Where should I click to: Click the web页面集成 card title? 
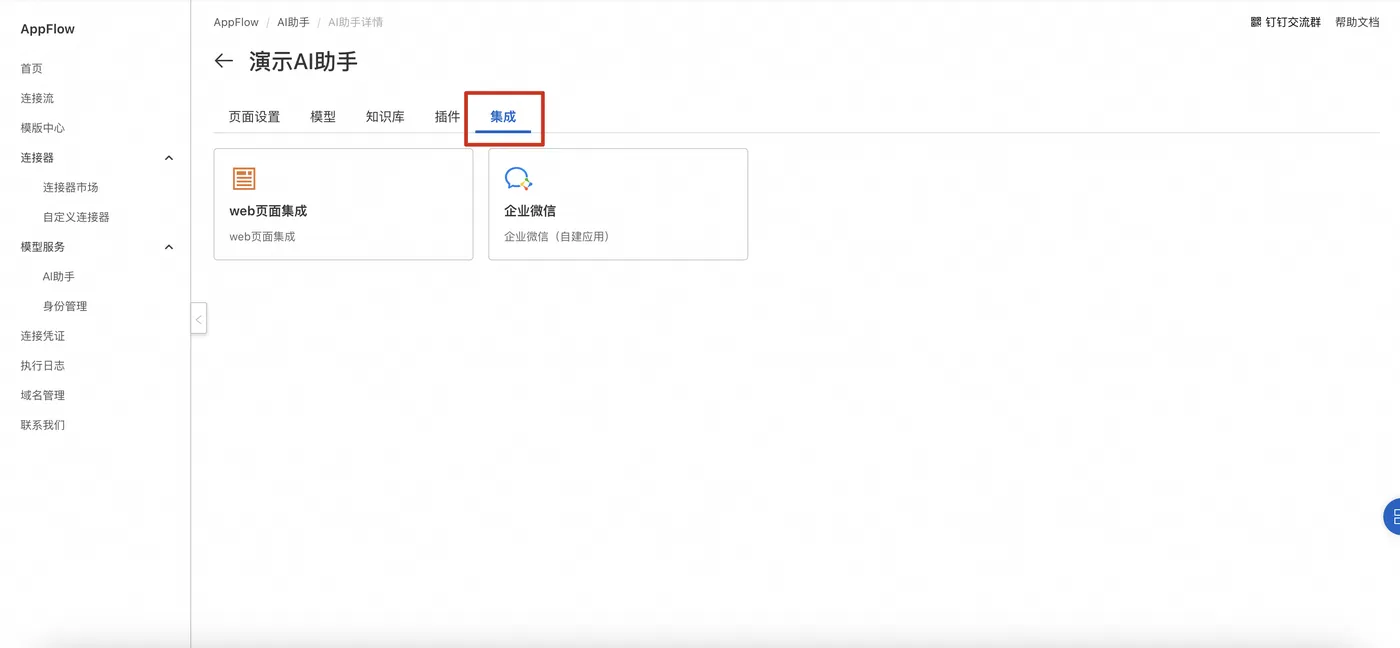(x=268, y=211)
